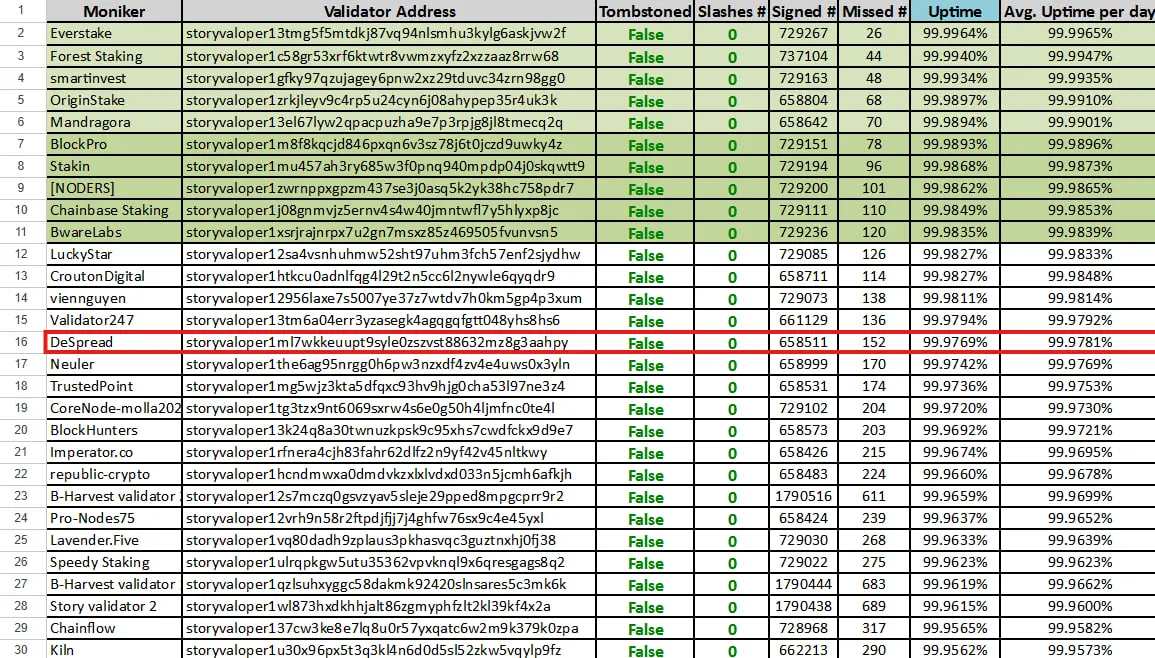Select the republic-crypto cell

click(113, 475)
